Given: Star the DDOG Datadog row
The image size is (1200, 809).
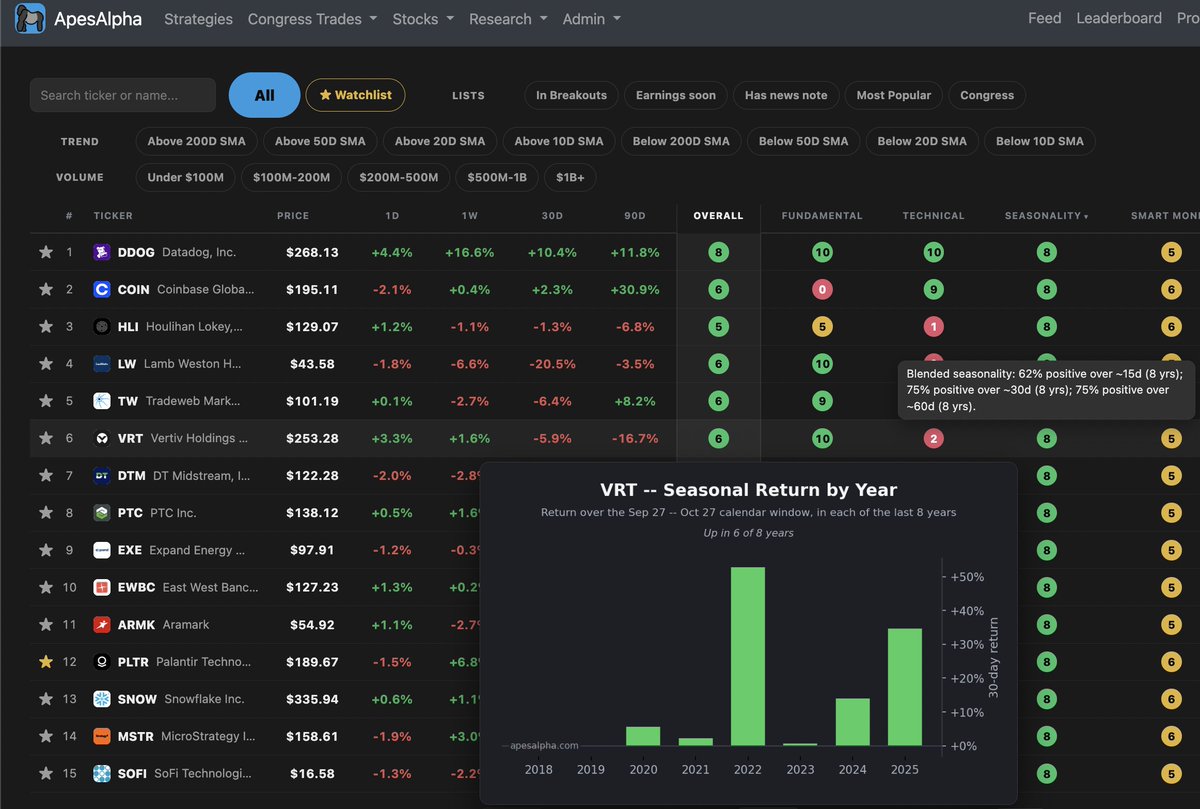Looking at the screenshot, I should [x=45, y=253].
